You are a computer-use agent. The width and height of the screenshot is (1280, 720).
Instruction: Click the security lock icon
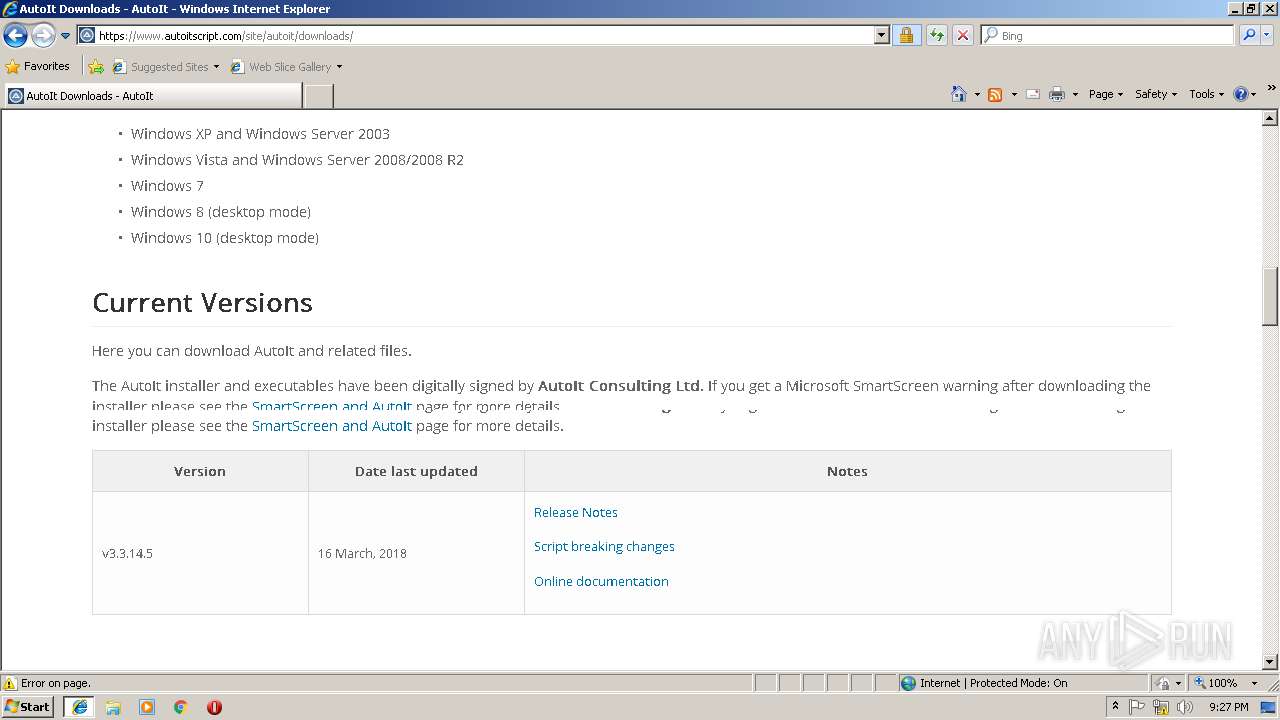906,35
